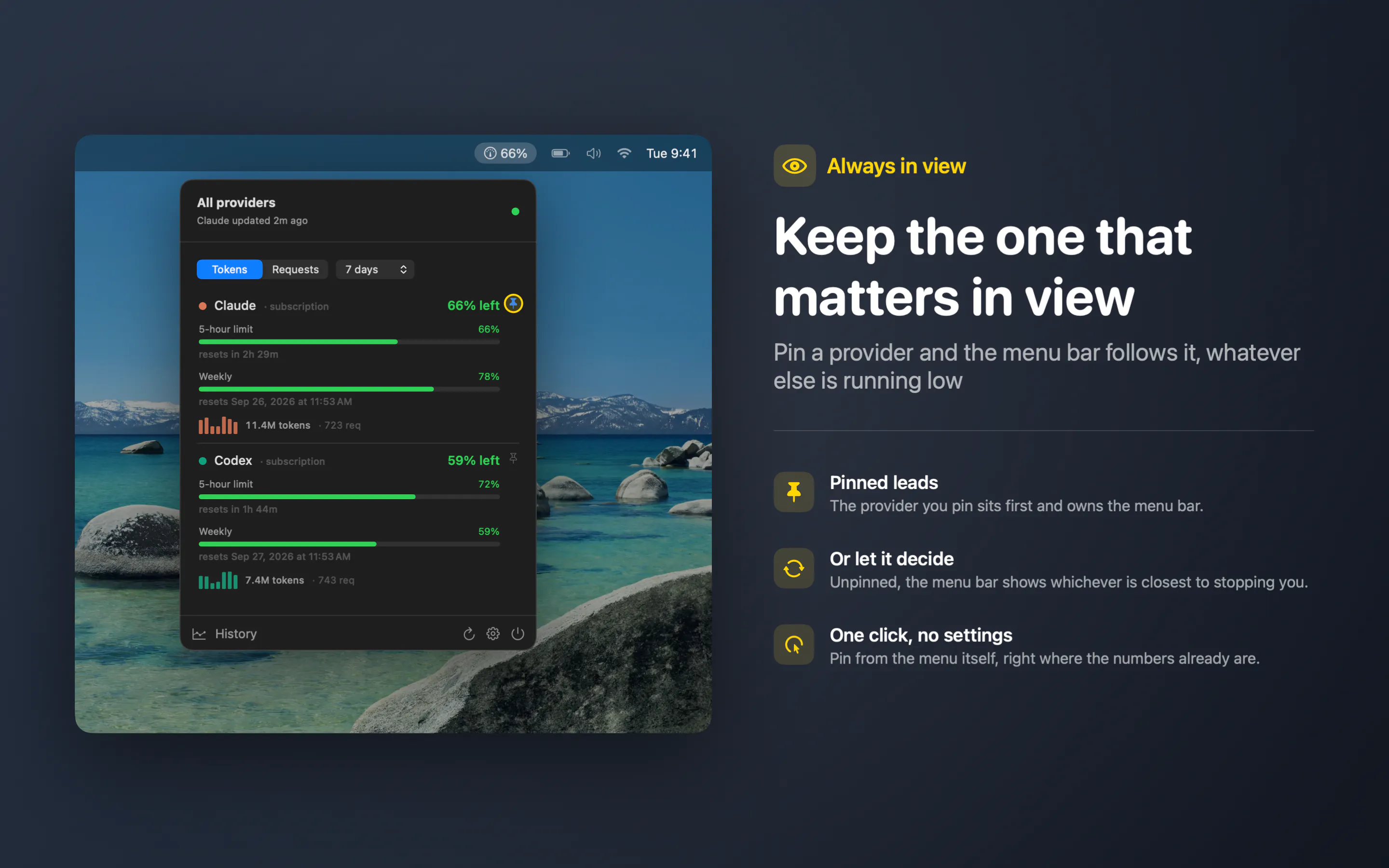Viewport: 1389px width, 868px height.
Task: Switch to the Requests tab
Action: [295, 269]
